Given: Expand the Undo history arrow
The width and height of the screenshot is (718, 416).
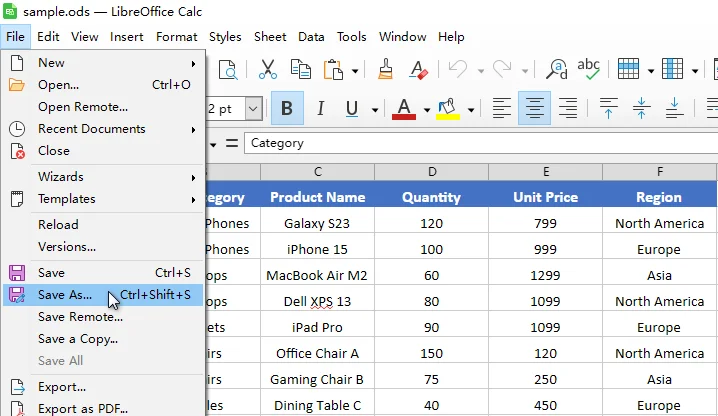Looking at the screenshot, I should click(x=481, y=71).
